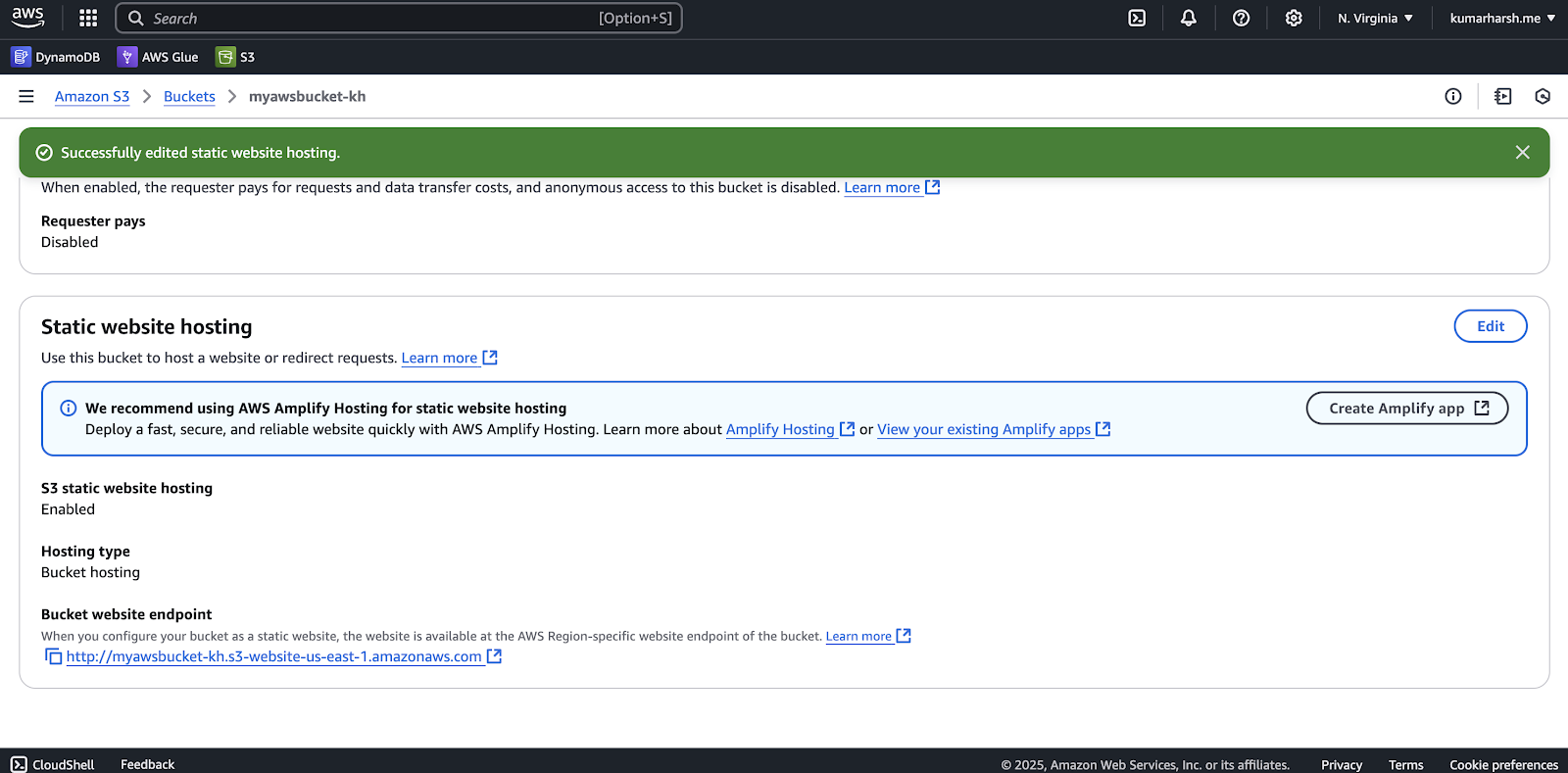The width and height of the screenshot is (1568, 773).
Task: Go to the Amazon S3 breadcrumb
Action: 92,96
